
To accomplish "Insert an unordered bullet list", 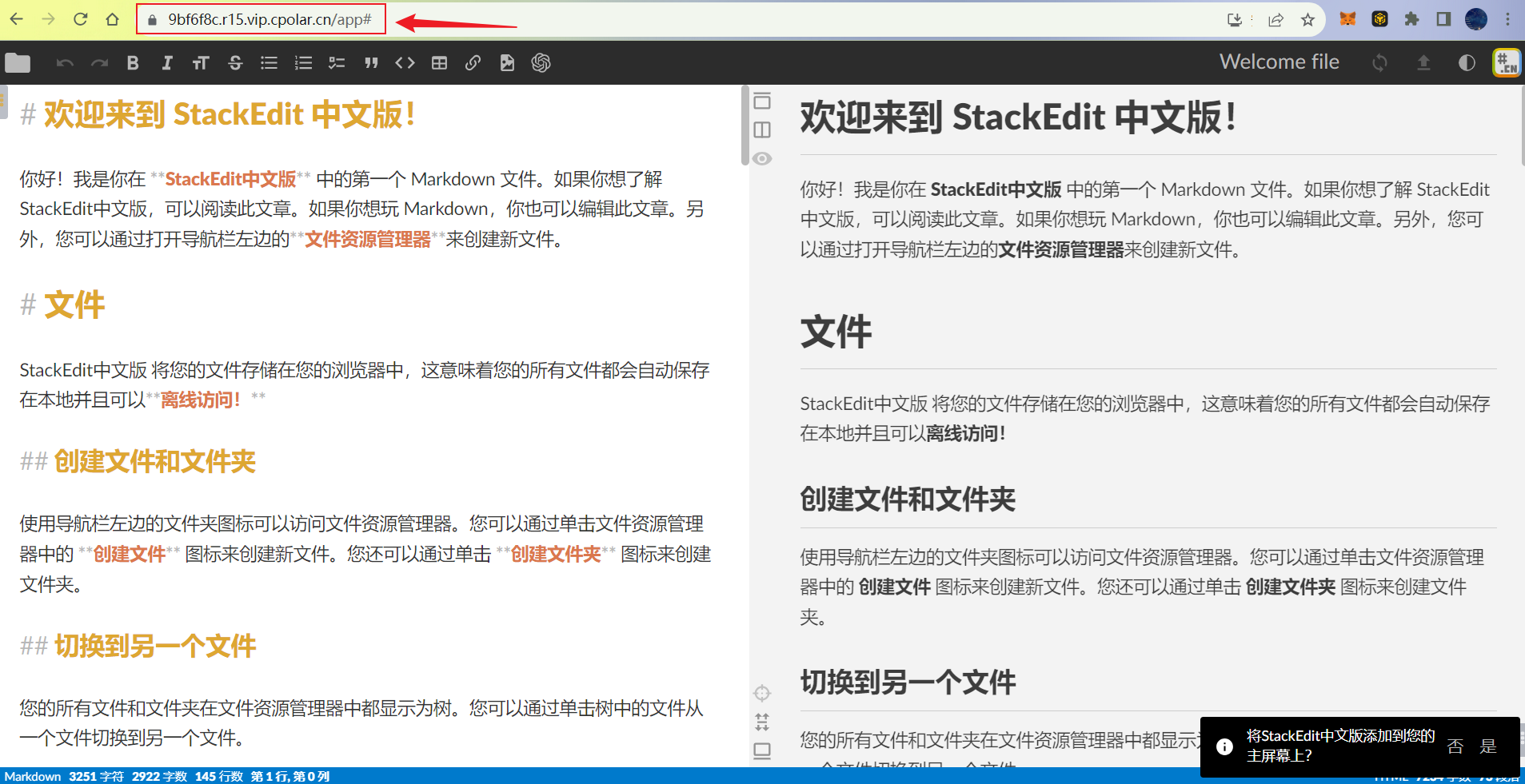I will [269, 63].
